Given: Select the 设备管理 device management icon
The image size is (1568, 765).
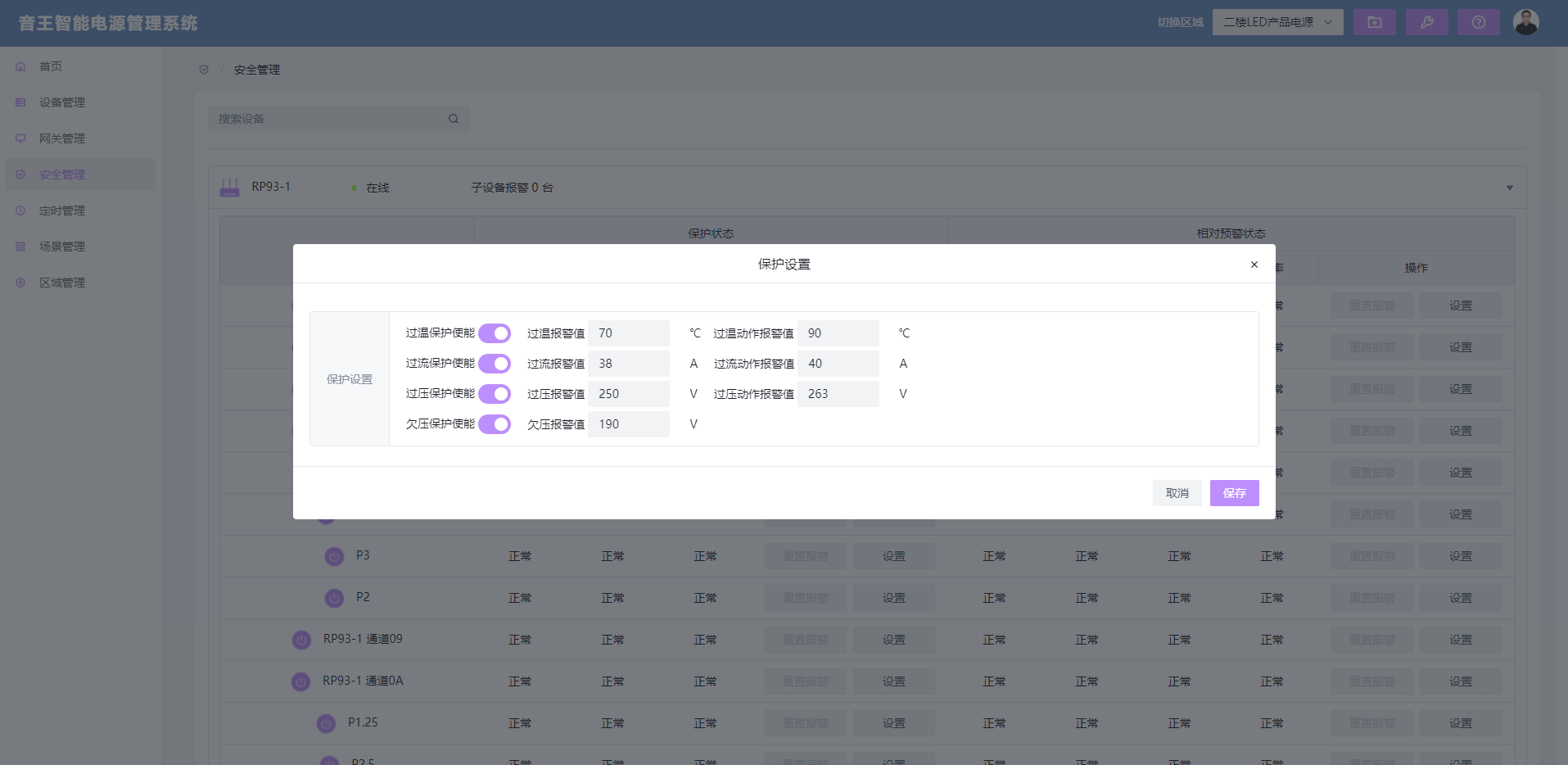Looking at the screenshot, I should coord(20,102).
